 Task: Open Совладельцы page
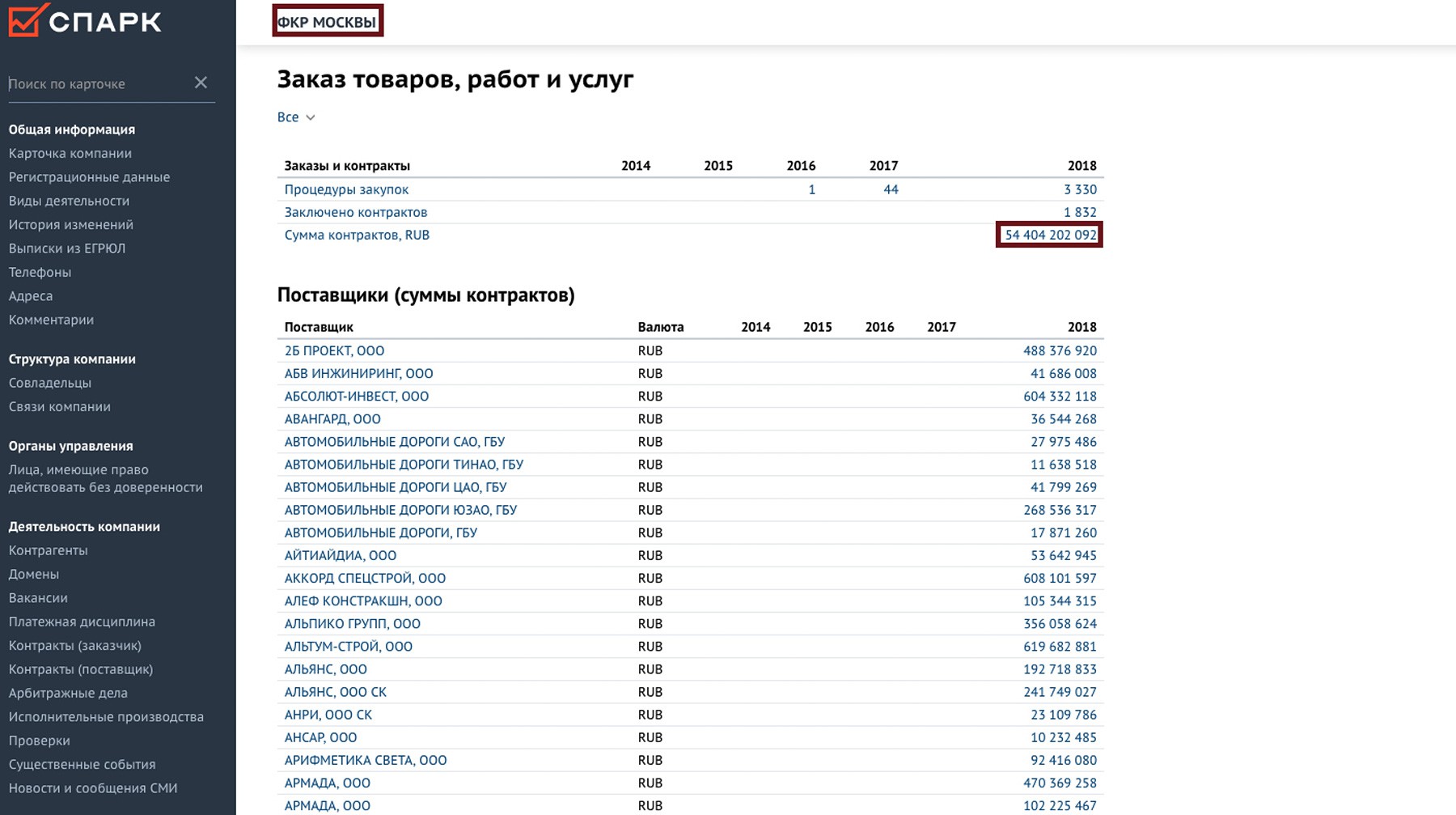click(x=50, y=383)
